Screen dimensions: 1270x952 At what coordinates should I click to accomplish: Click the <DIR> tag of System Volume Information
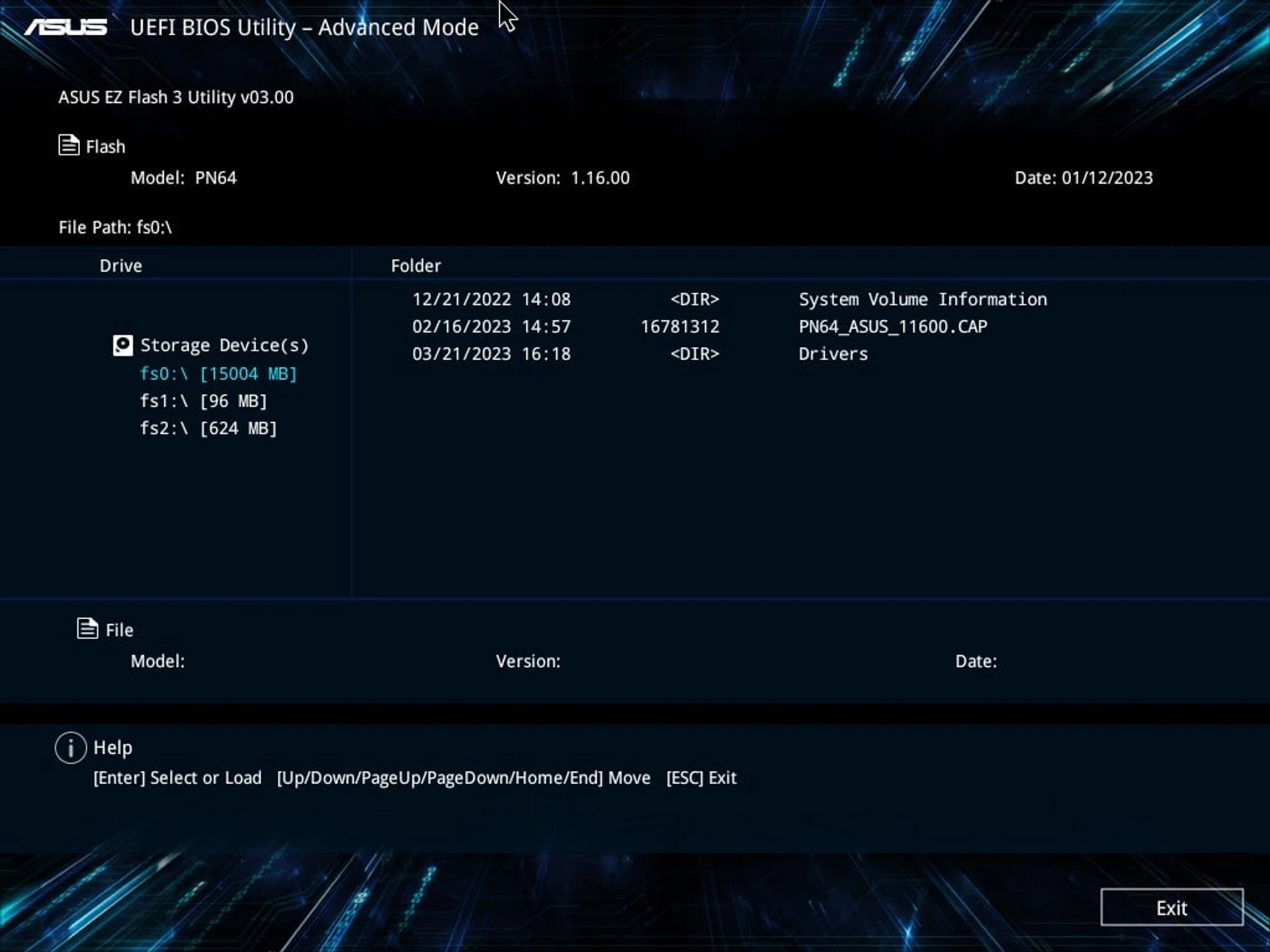click(695, 299)
